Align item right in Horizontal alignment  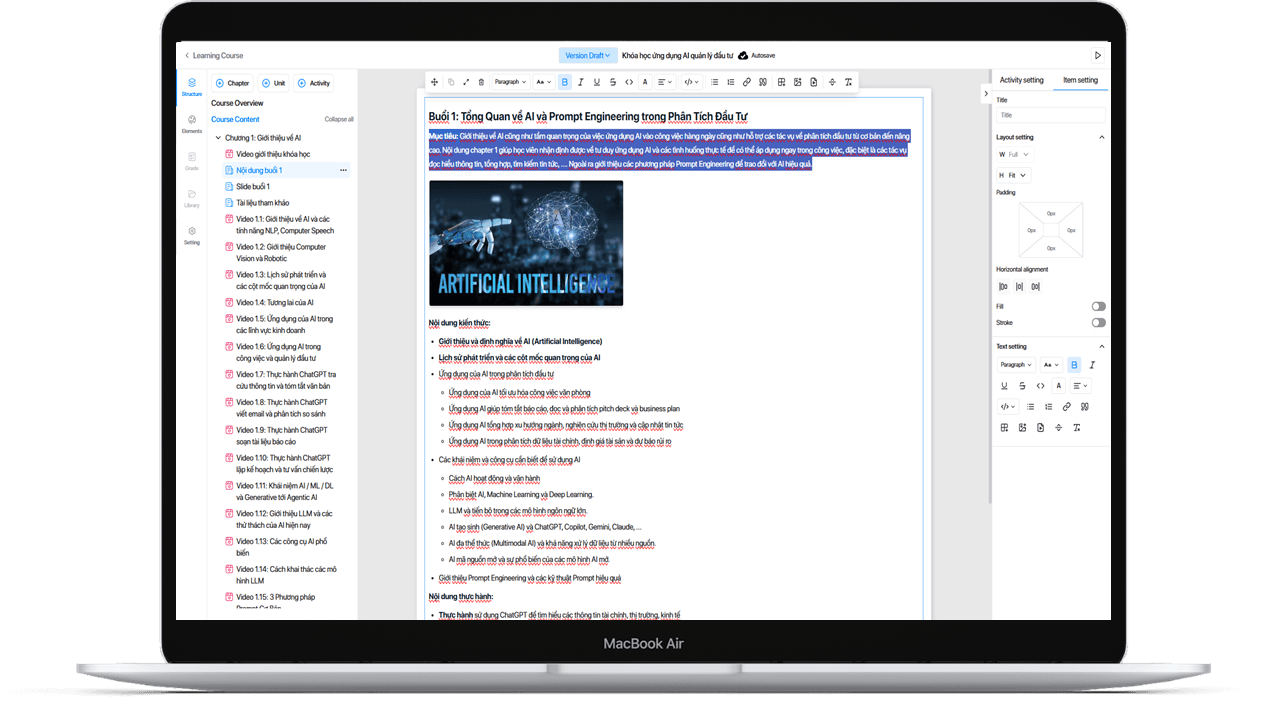1035,287
